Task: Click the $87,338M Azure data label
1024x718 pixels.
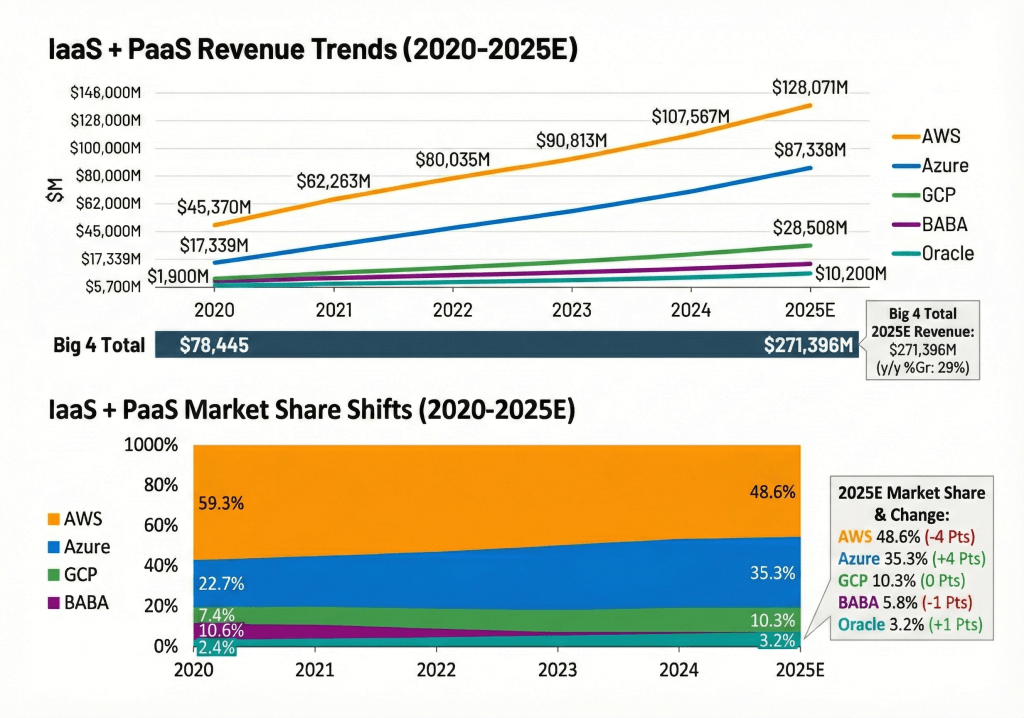Action: pos(810,150)
